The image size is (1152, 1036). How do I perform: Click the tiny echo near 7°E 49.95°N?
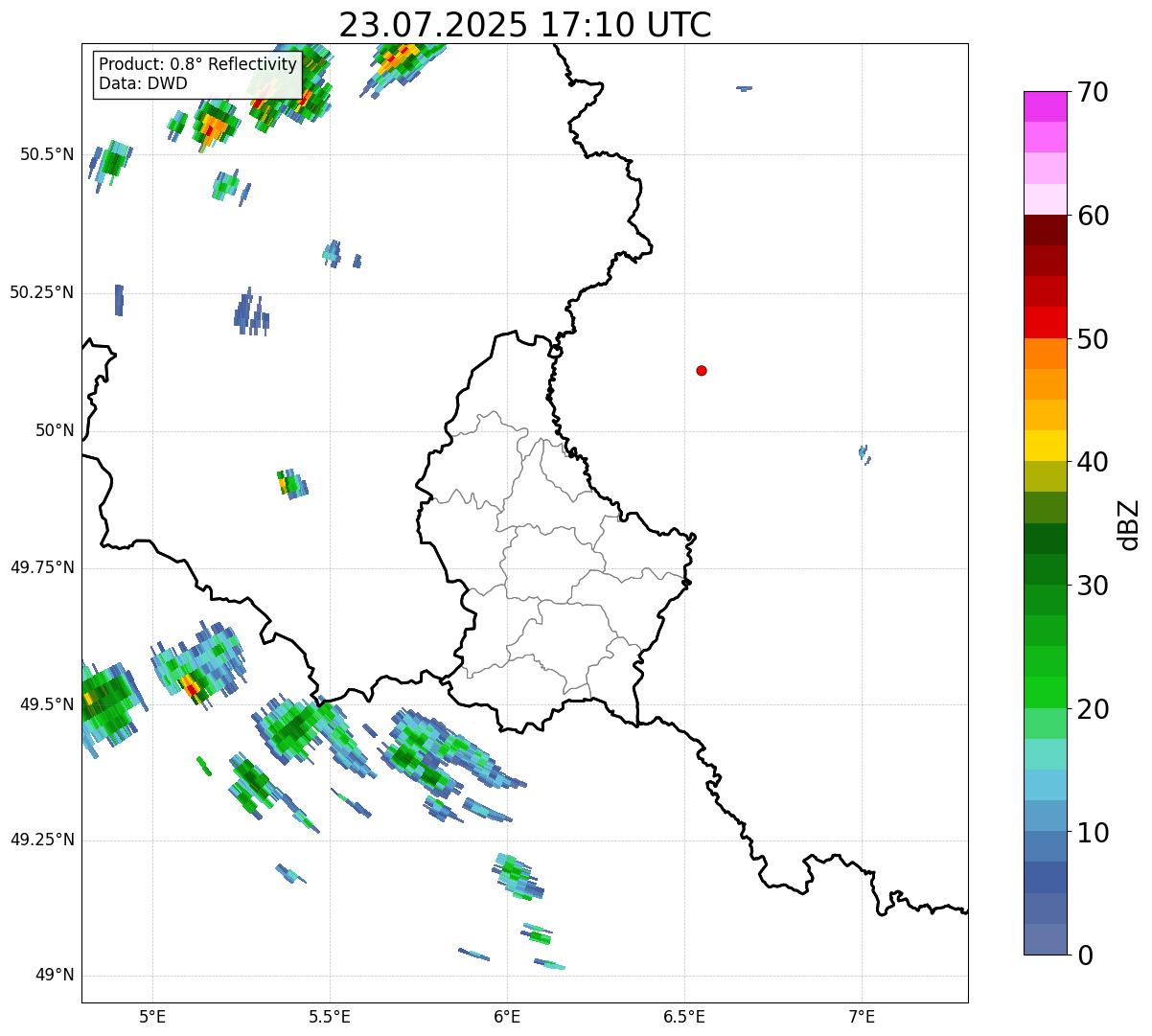click(x=864, y=454)
